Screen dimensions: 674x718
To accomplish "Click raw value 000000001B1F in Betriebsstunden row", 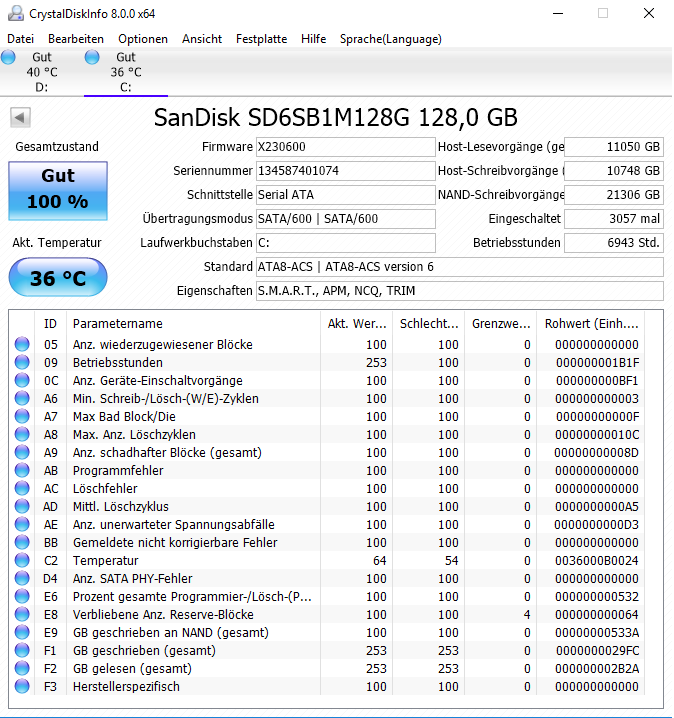I will tap(598, 363).
